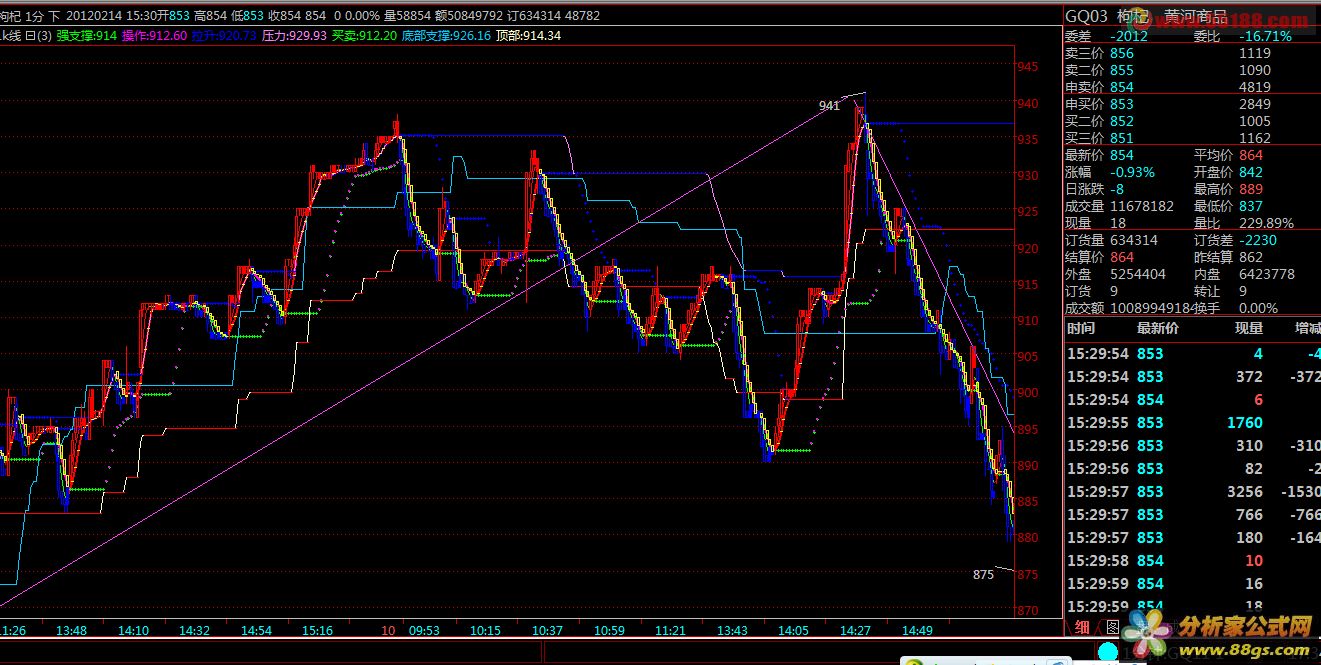
Task: Click the 涨幅 -0.93% value
Action: tap(1132, 172)
